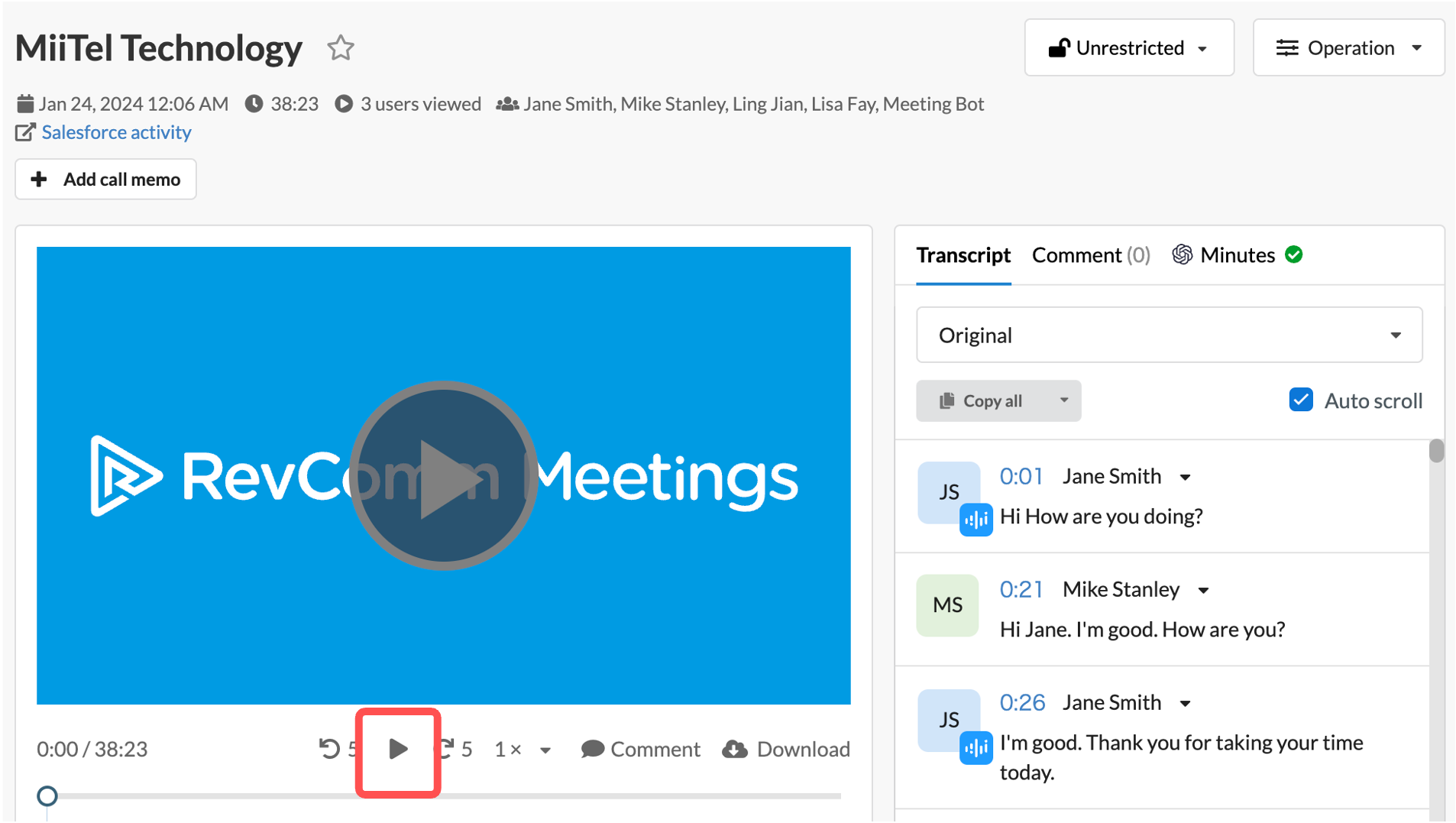This screenshot has height=823, width=1456.
Task: Click the MS avatar for Mike Stanley
Action: [x=948, y=605]
